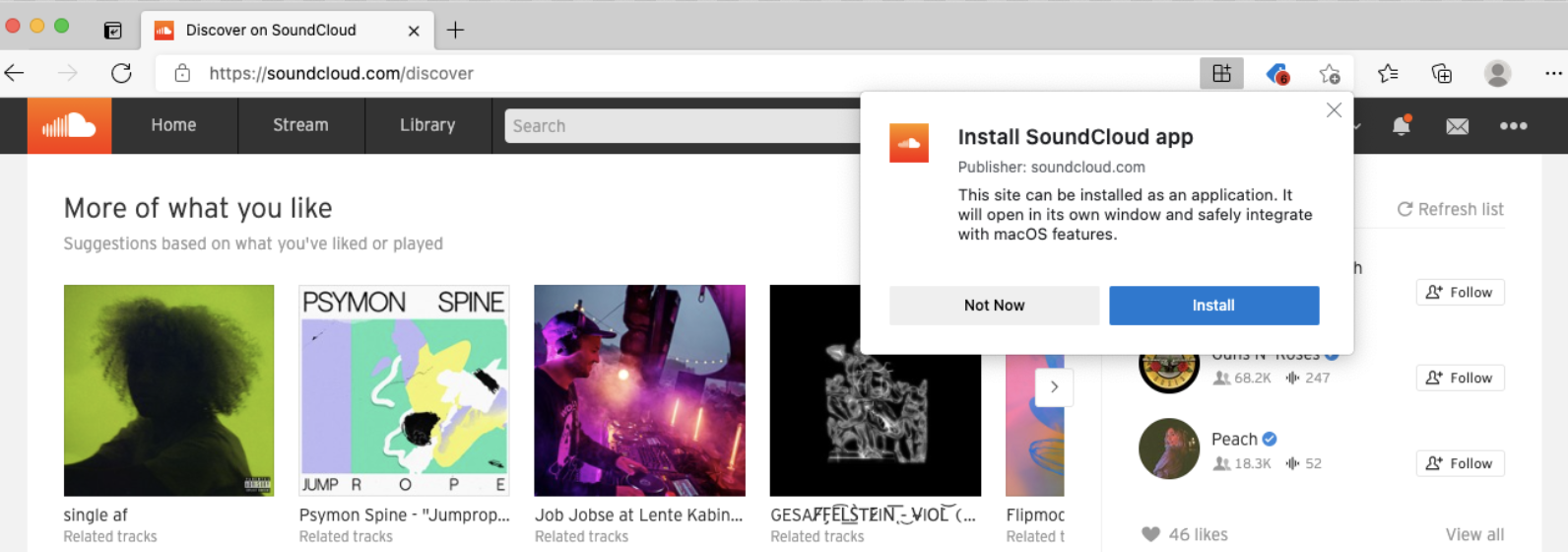Click the blue extension icon with red badge
The width and height of the screenshot is (1568, 552).
coord(1277,73)
